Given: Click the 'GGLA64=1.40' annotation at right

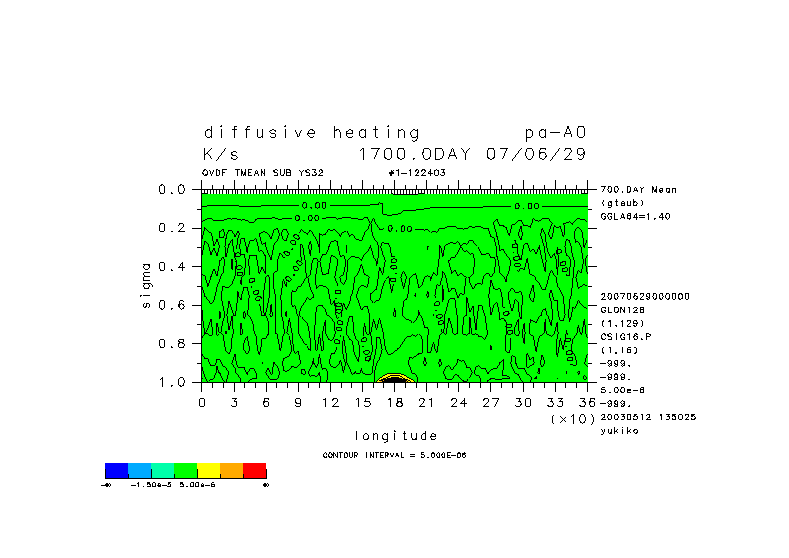Looking at the screenshot, I should (635, 216).
